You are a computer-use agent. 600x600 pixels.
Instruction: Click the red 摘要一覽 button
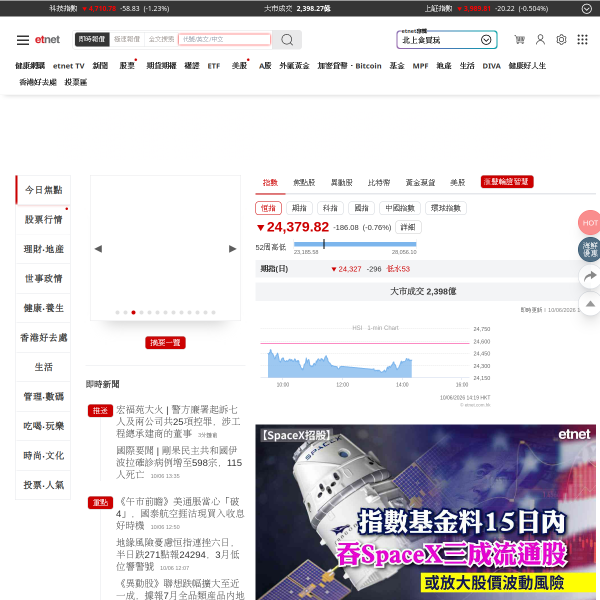point(165,342)
